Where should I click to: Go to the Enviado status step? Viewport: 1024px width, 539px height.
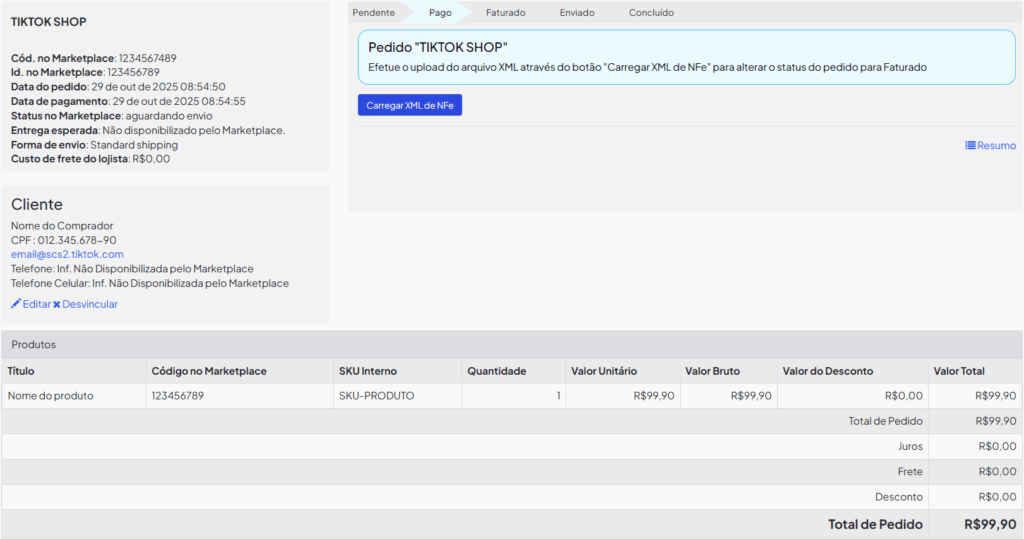[577, 13]
